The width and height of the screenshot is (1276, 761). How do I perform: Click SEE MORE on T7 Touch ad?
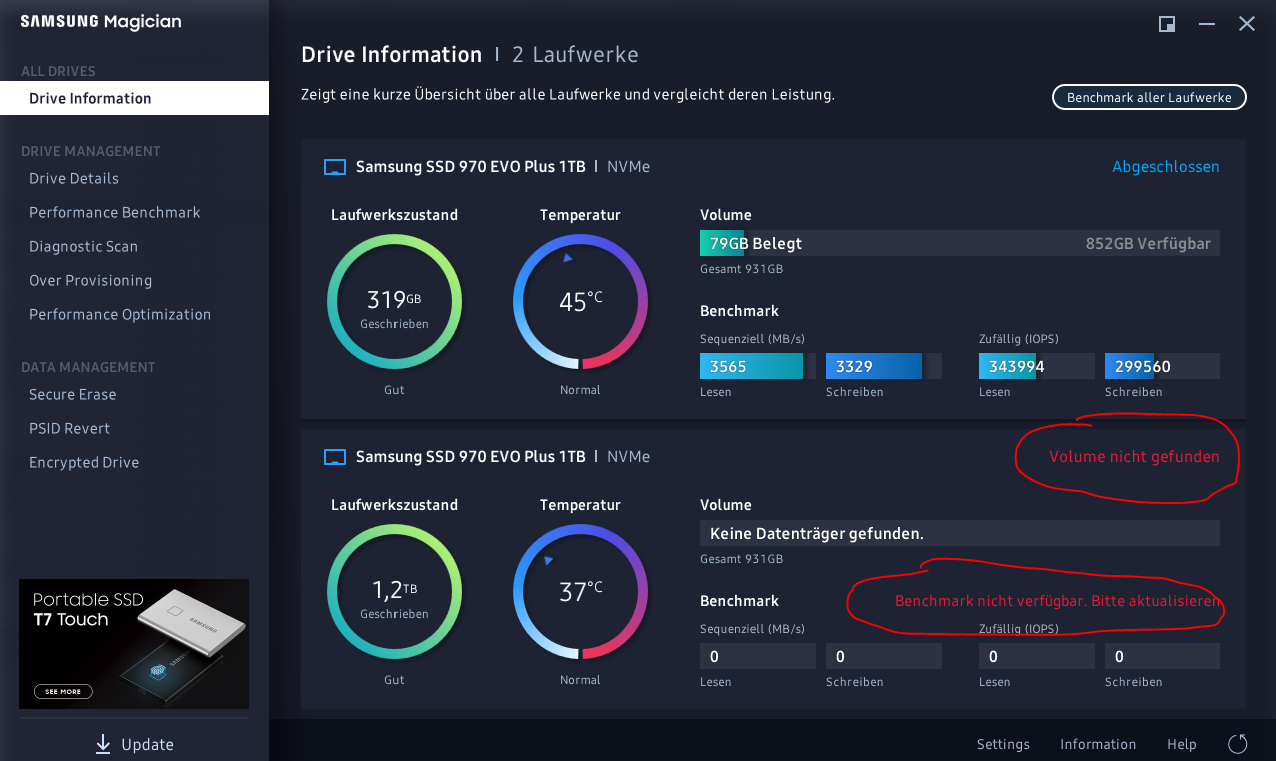click(63, 691)
